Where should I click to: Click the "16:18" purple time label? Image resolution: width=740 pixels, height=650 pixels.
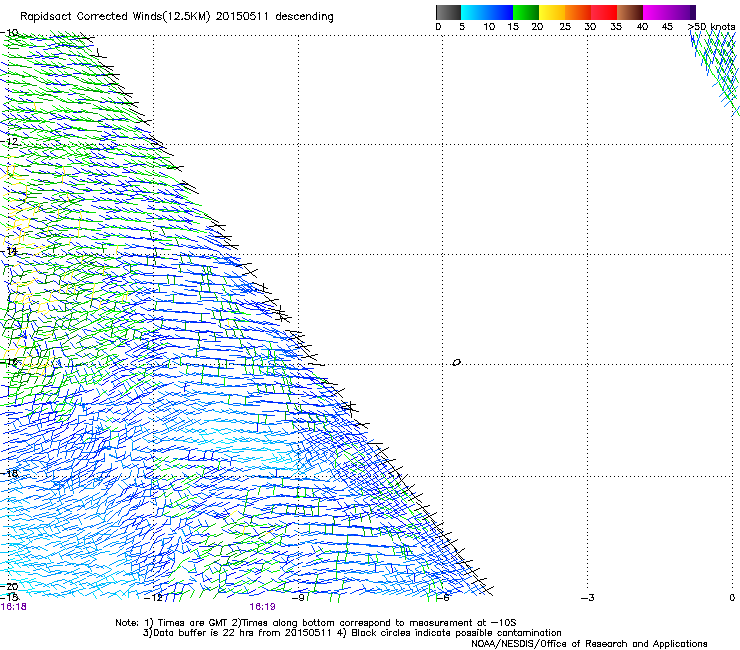click(x=14, y=607)
